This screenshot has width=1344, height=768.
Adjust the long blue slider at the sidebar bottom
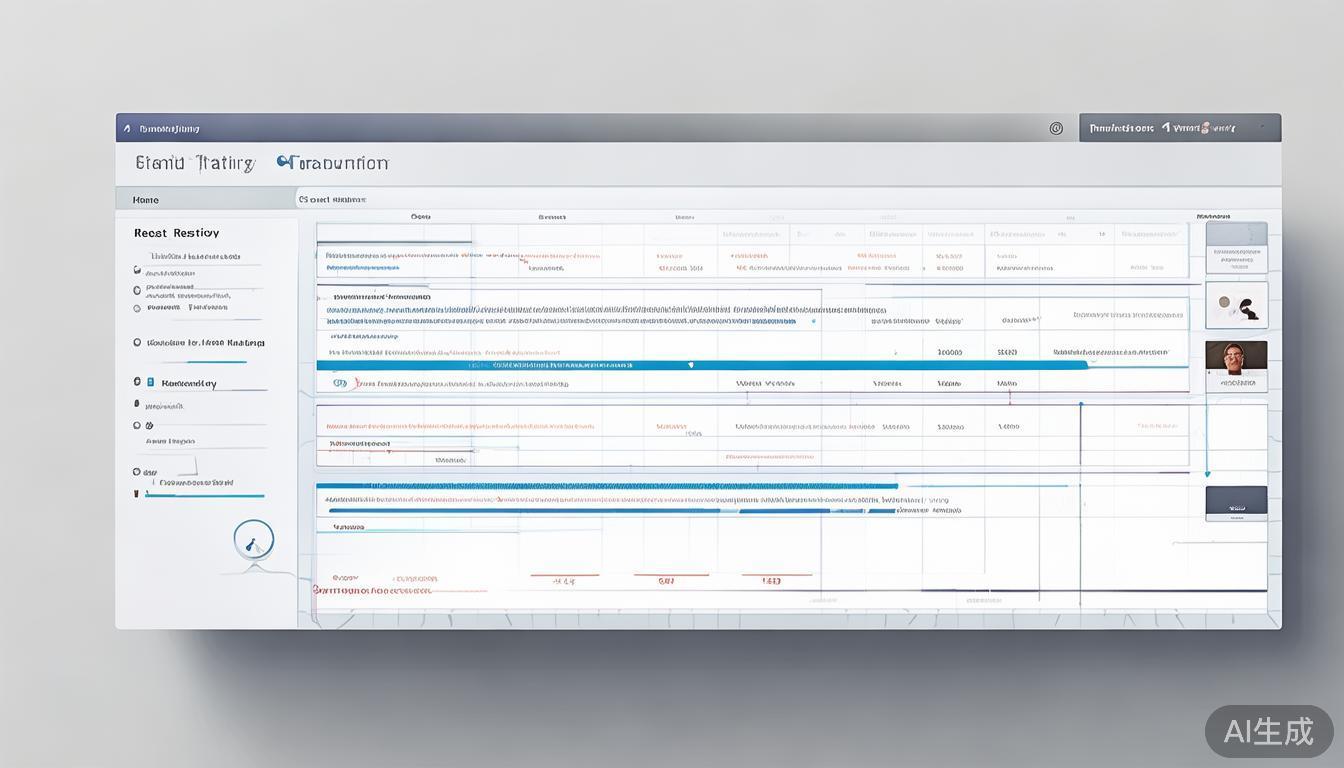205,495
